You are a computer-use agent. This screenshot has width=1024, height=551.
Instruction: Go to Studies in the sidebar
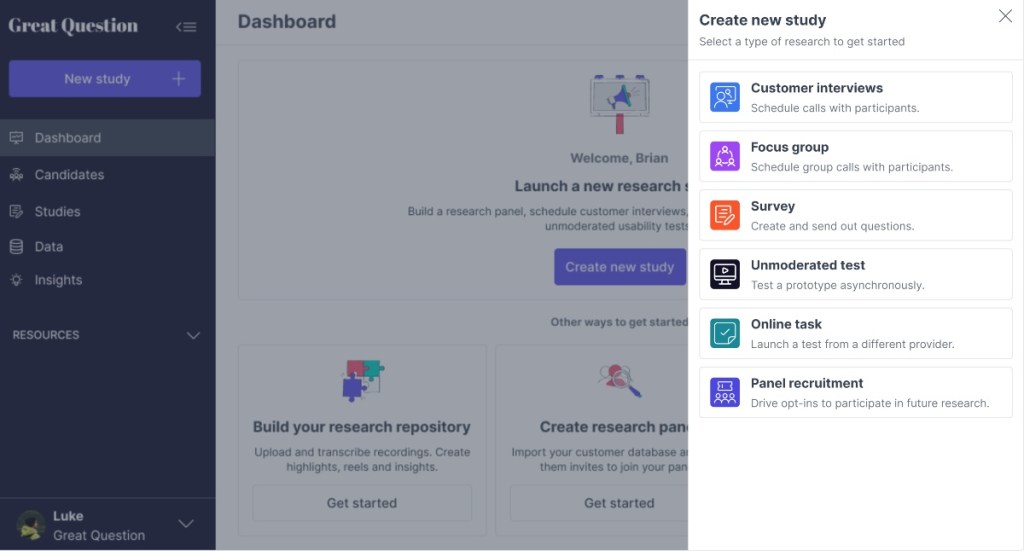(57, 212)
